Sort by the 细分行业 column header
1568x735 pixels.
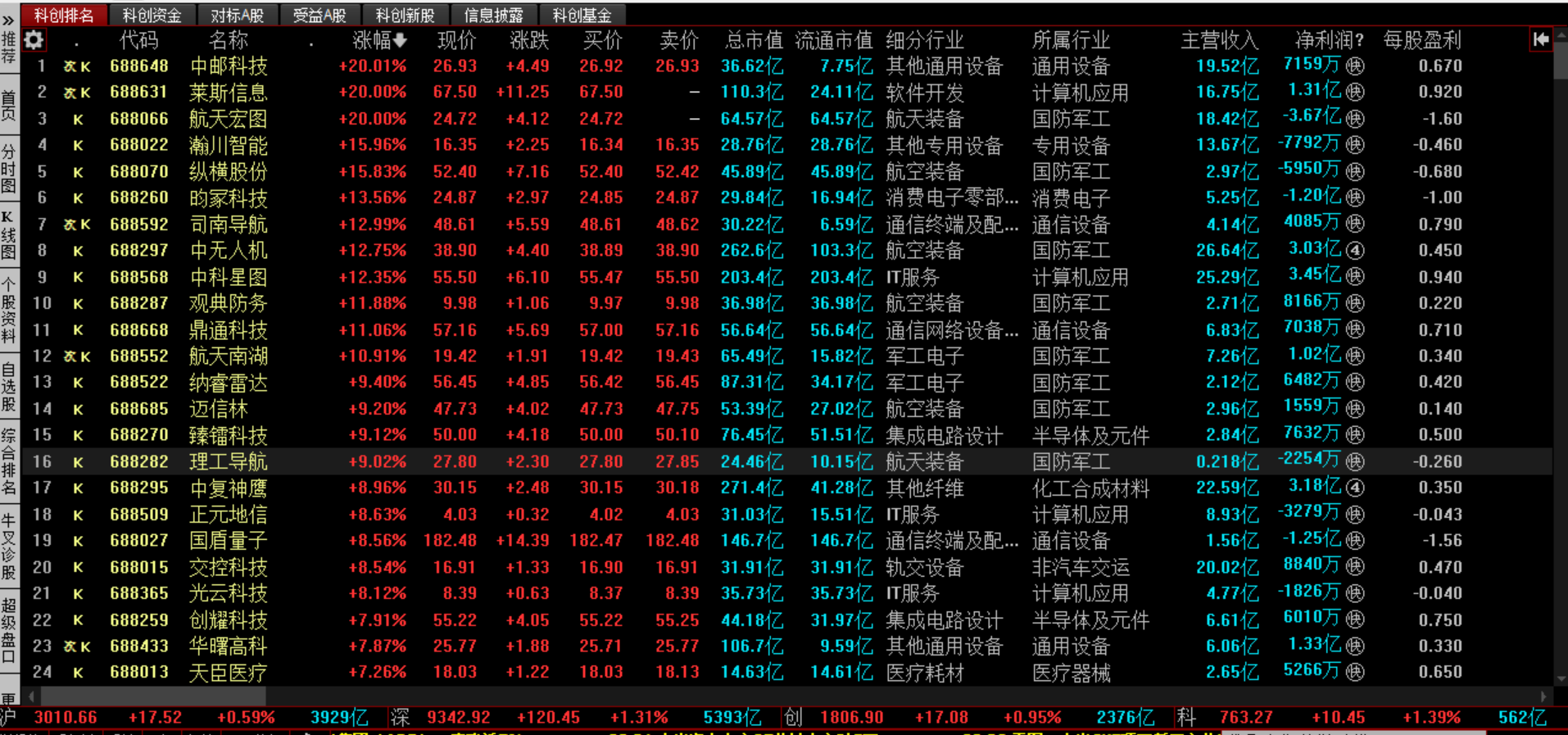pyautogui.click(x=925, y=39)
